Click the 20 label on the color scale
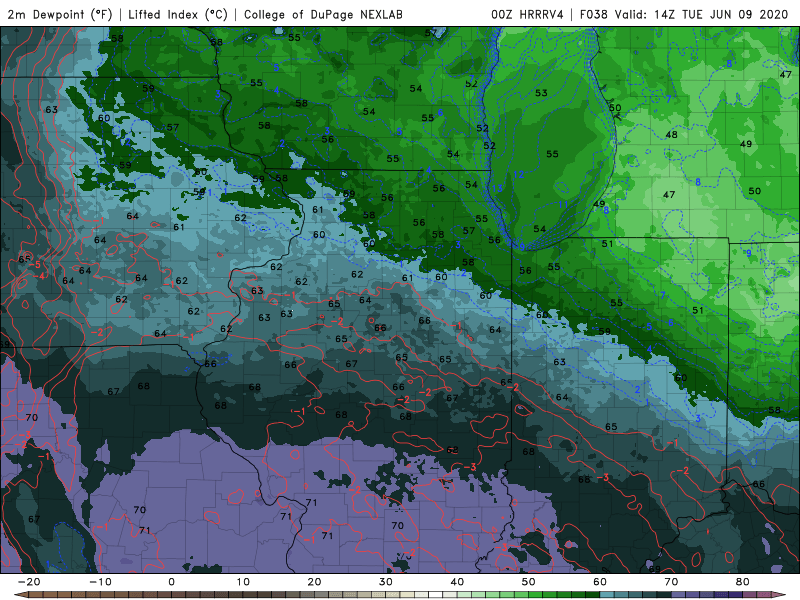This screenshot has height=600, width=800. (x=314, y=581)
